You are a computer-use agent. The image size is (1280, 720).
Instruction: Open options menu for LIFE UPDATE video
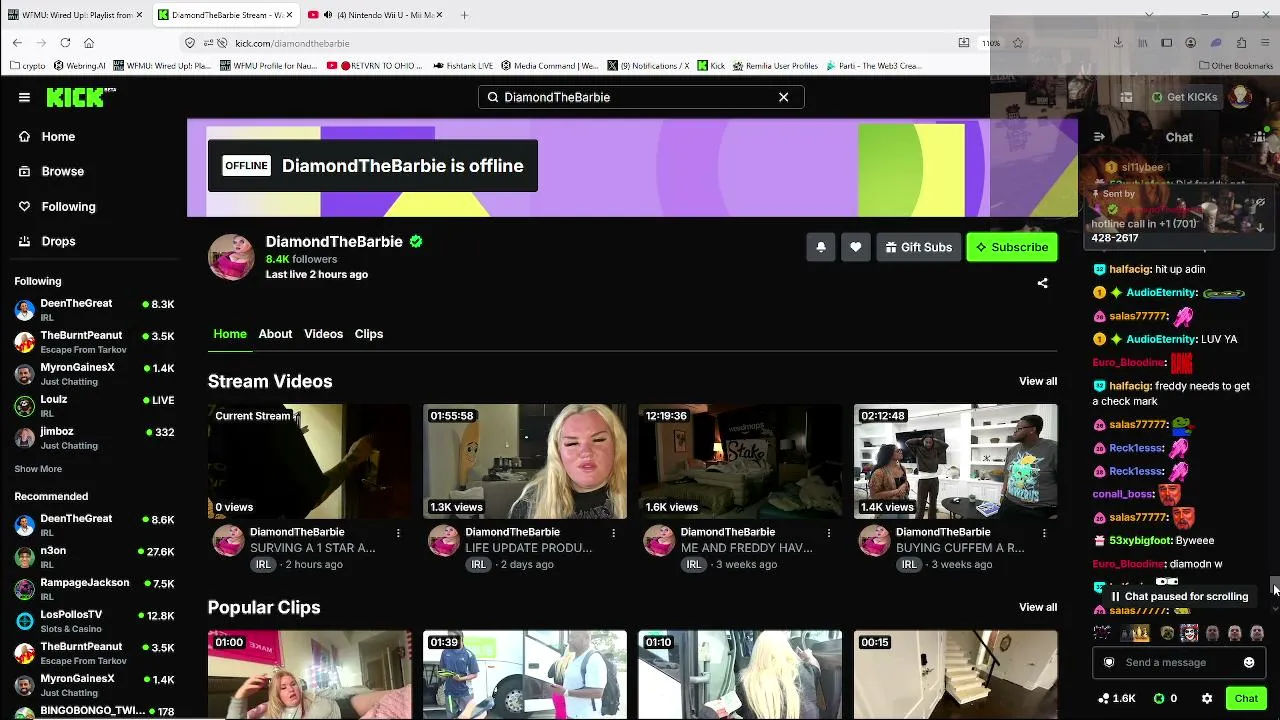pyautogui.click(x=613, y=533)
